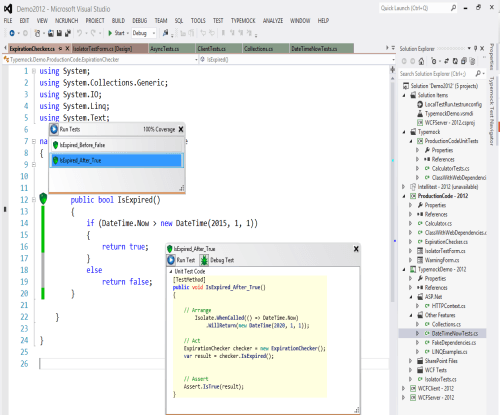Click the Visual Studio logo icon
500x415 pixels.
tap(8, 8)
